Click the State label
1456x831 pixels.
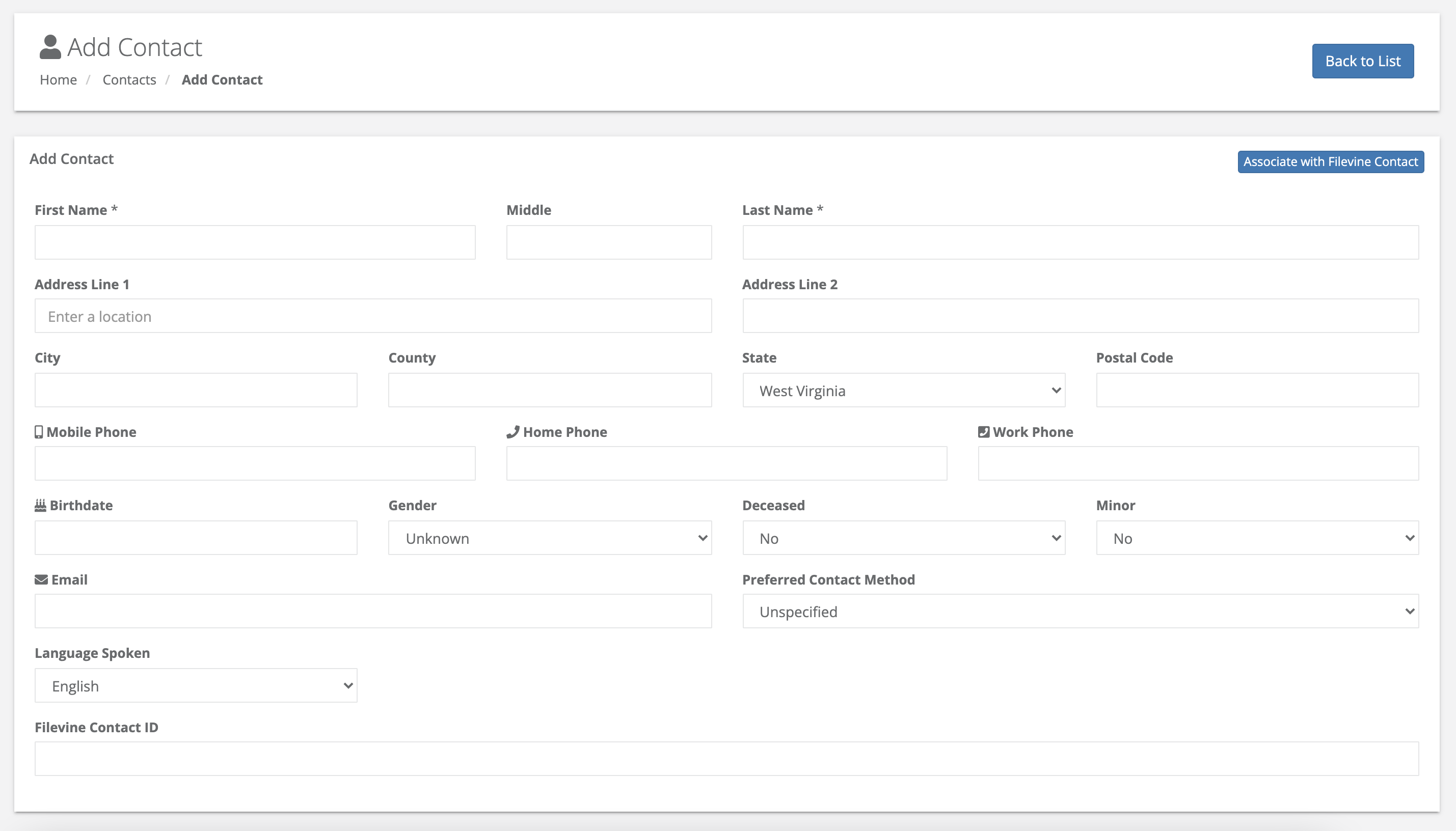tap(759, 358)
